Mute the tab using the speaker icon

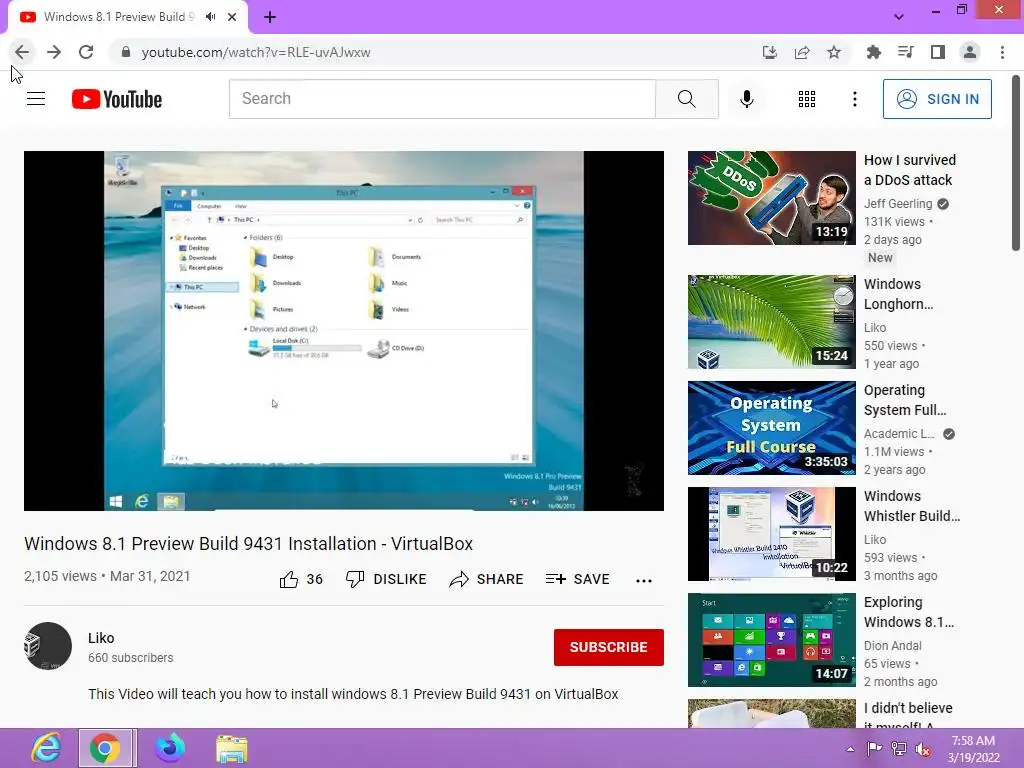point(210,17)
